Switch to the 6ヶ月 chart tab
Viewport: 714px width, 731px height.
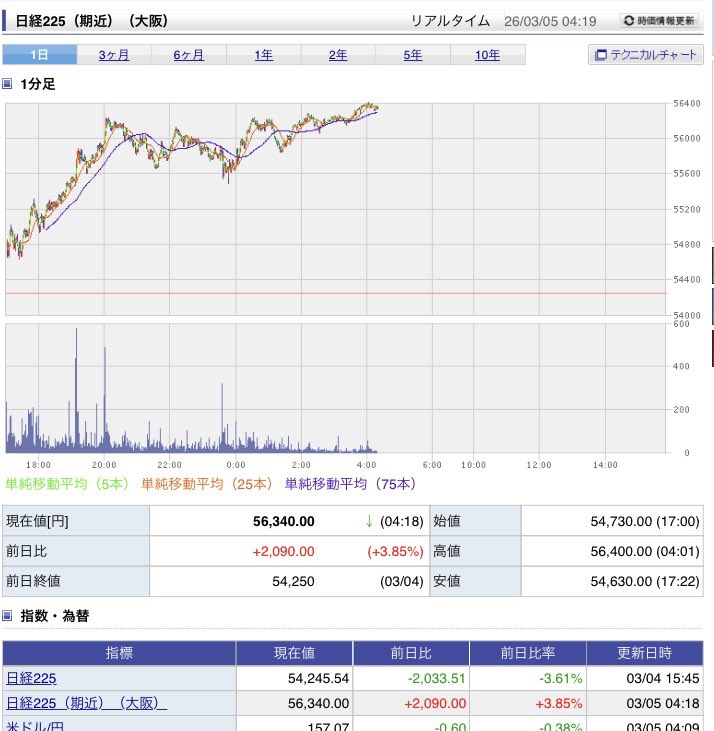(x=189, y=55)
